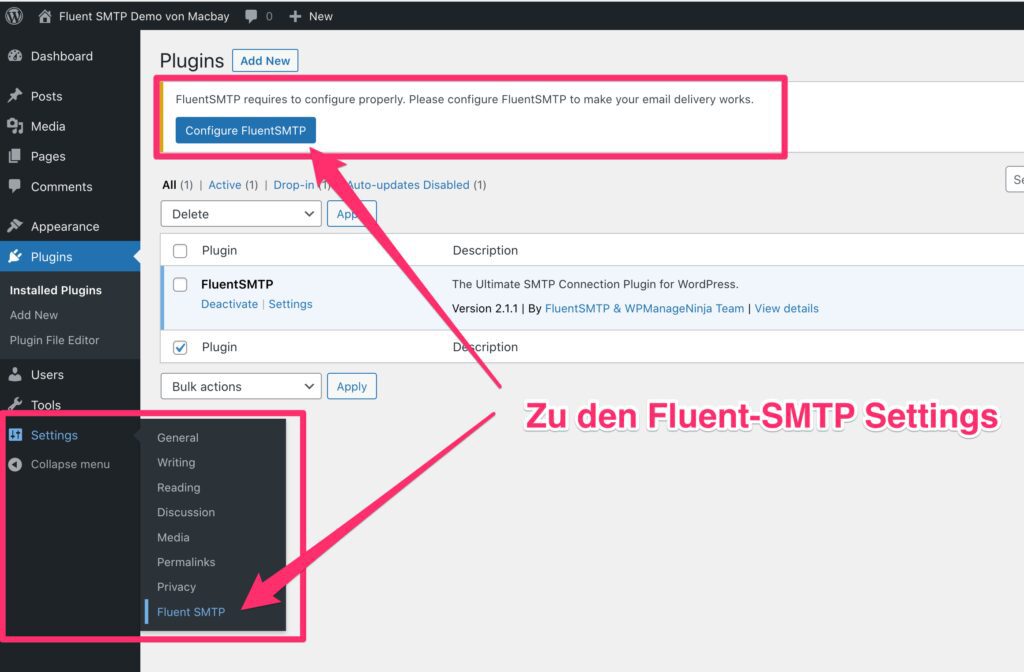
Task: Open Media settings in flyout
Action: [173, 537]
